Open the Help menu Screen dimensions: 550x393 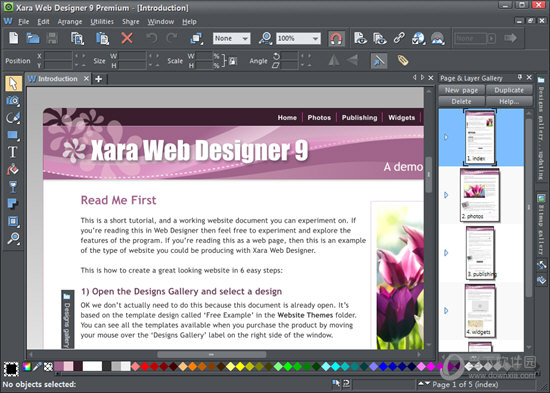point(189,22)
